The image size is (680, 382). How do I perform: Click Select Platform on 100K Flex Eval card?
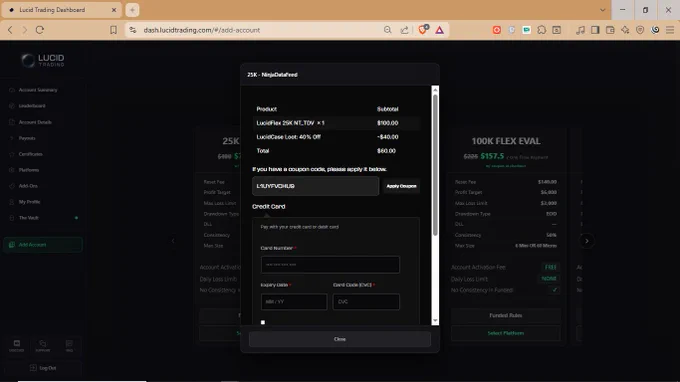click(x=506, y=333)
